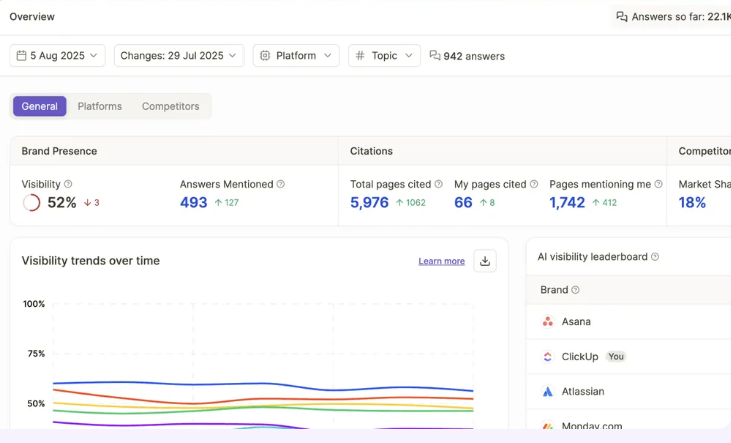Screen dimensions: 731x443
Task: Click the Answers Mentioned help icon
Action: click(281, 184)
